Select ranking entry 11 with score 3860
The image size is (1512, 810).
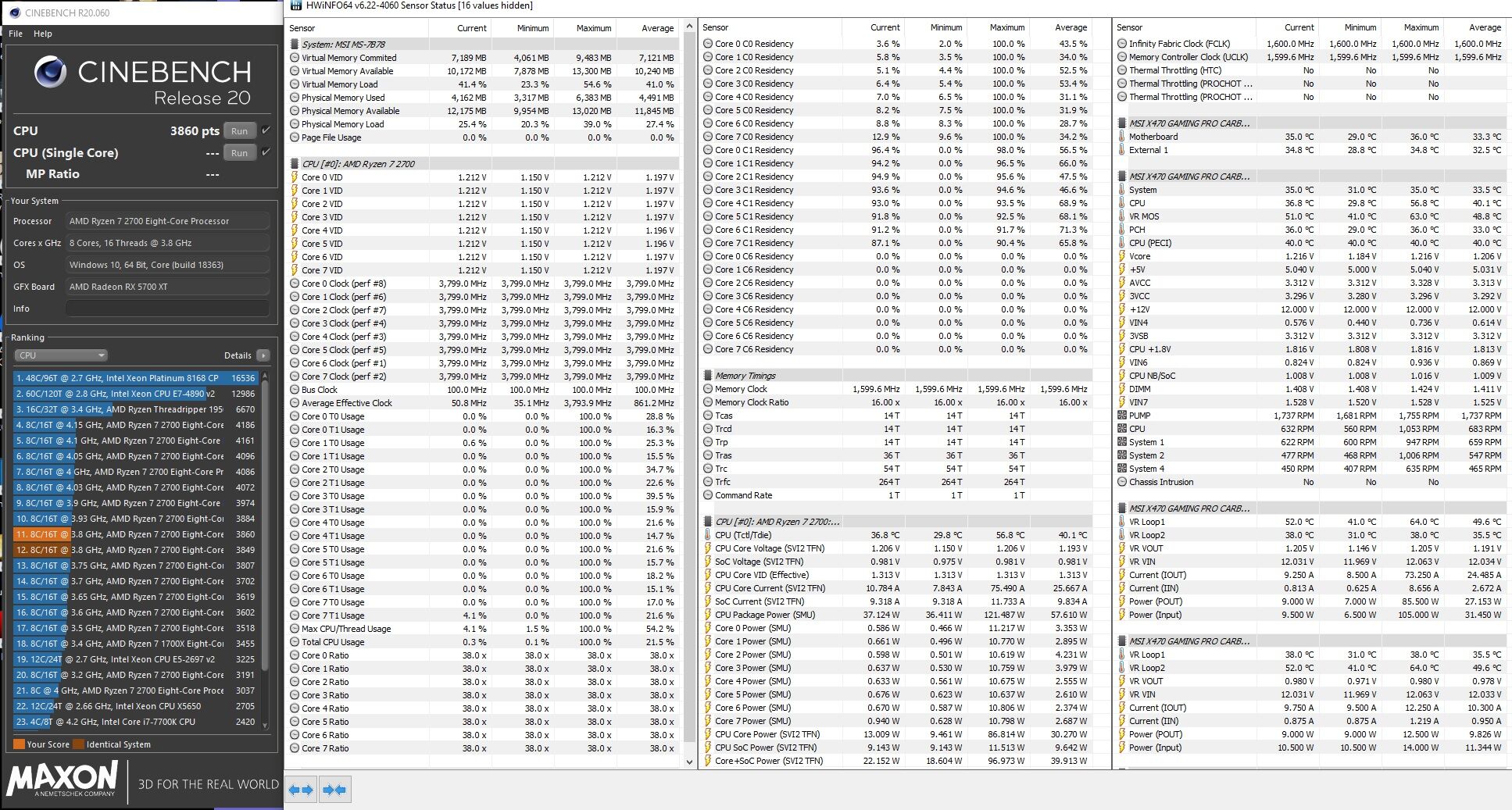coord(136,534)
